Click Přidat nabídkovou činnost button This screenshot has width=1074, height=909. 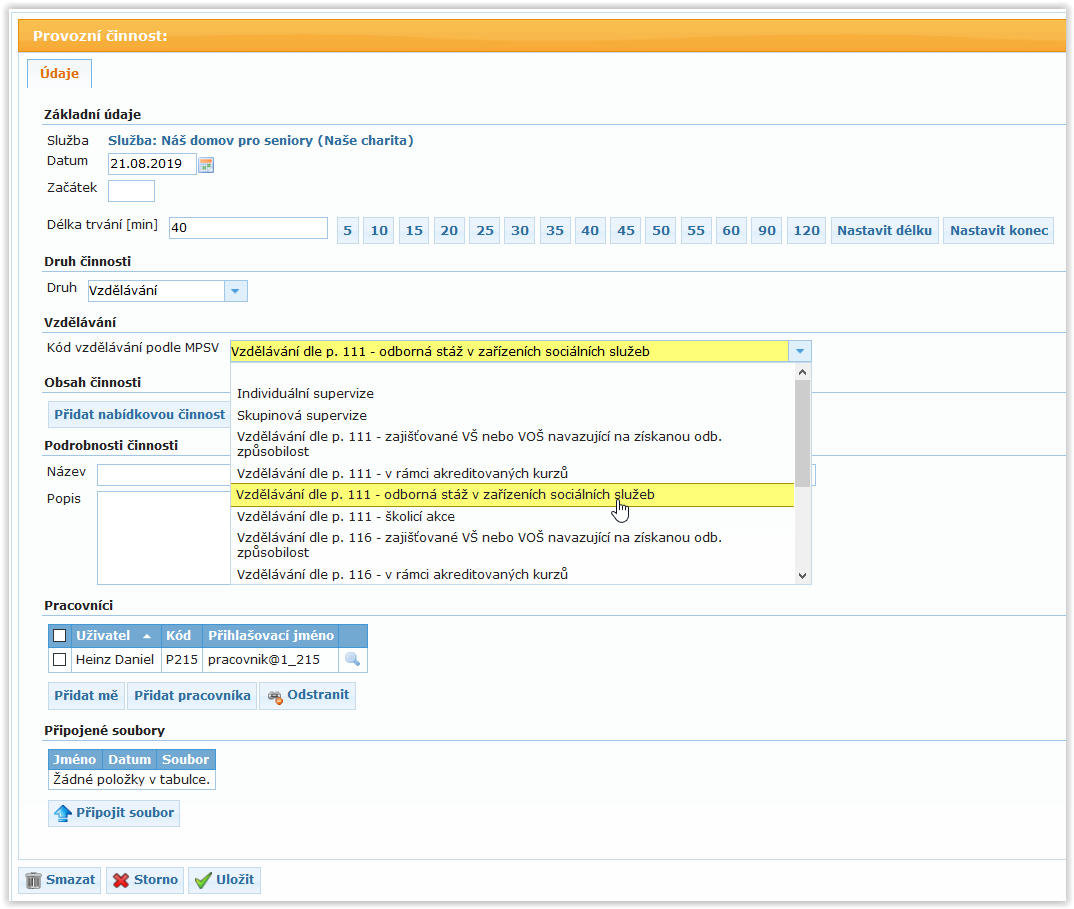(x=140, y=414)
